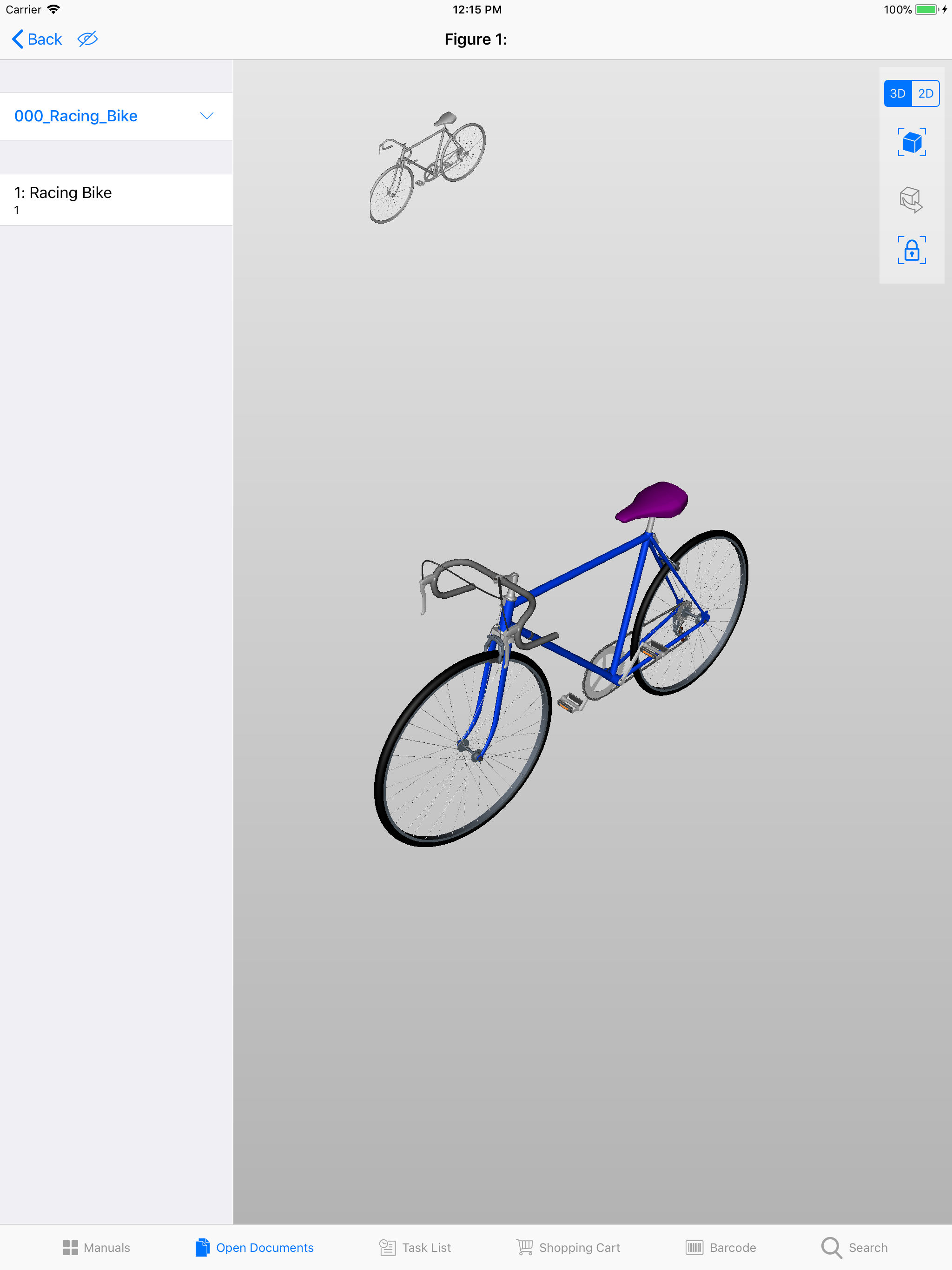Open the Manuals tab
Image resolution: width=952 pixels, height=1270 pixels.
click(x=96, y=1248)
